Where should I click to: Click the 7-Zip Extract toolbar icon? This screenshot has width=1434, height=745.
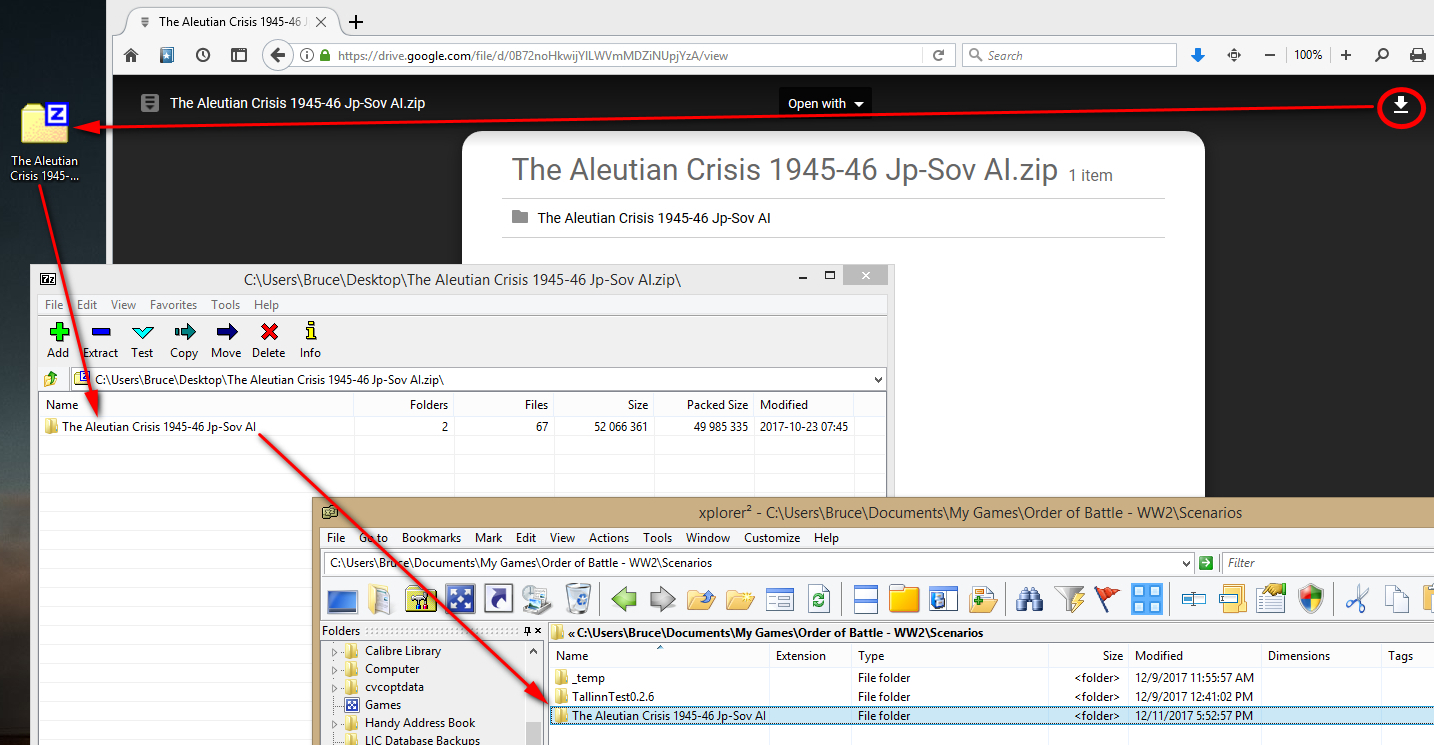[x=100, y=332]
